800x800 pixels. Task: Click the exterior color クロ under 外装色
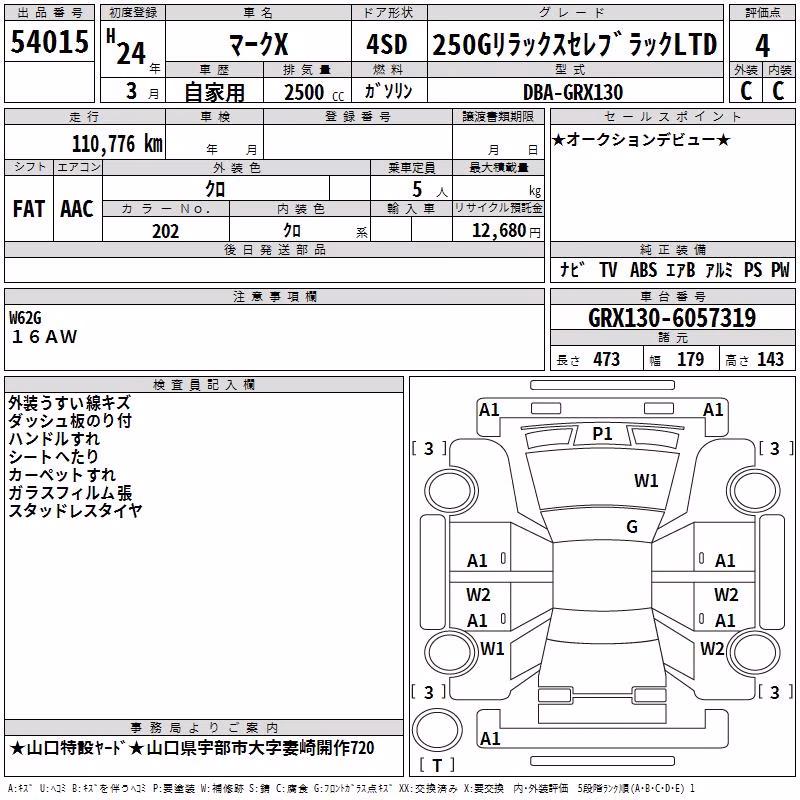pos(215,189)
